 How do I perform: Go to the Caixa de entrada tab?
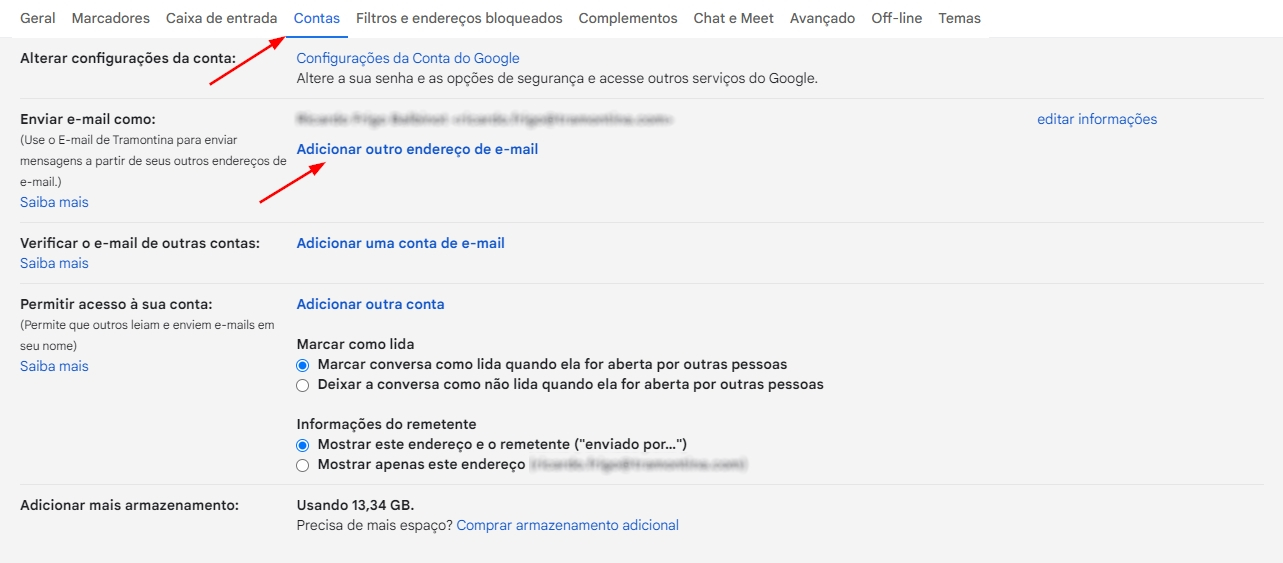221,18
